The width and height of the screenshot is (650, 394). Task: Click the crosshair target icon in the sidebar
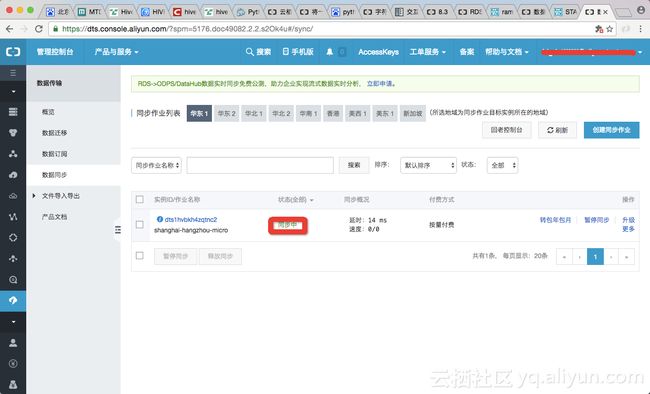tap(13, 238)
